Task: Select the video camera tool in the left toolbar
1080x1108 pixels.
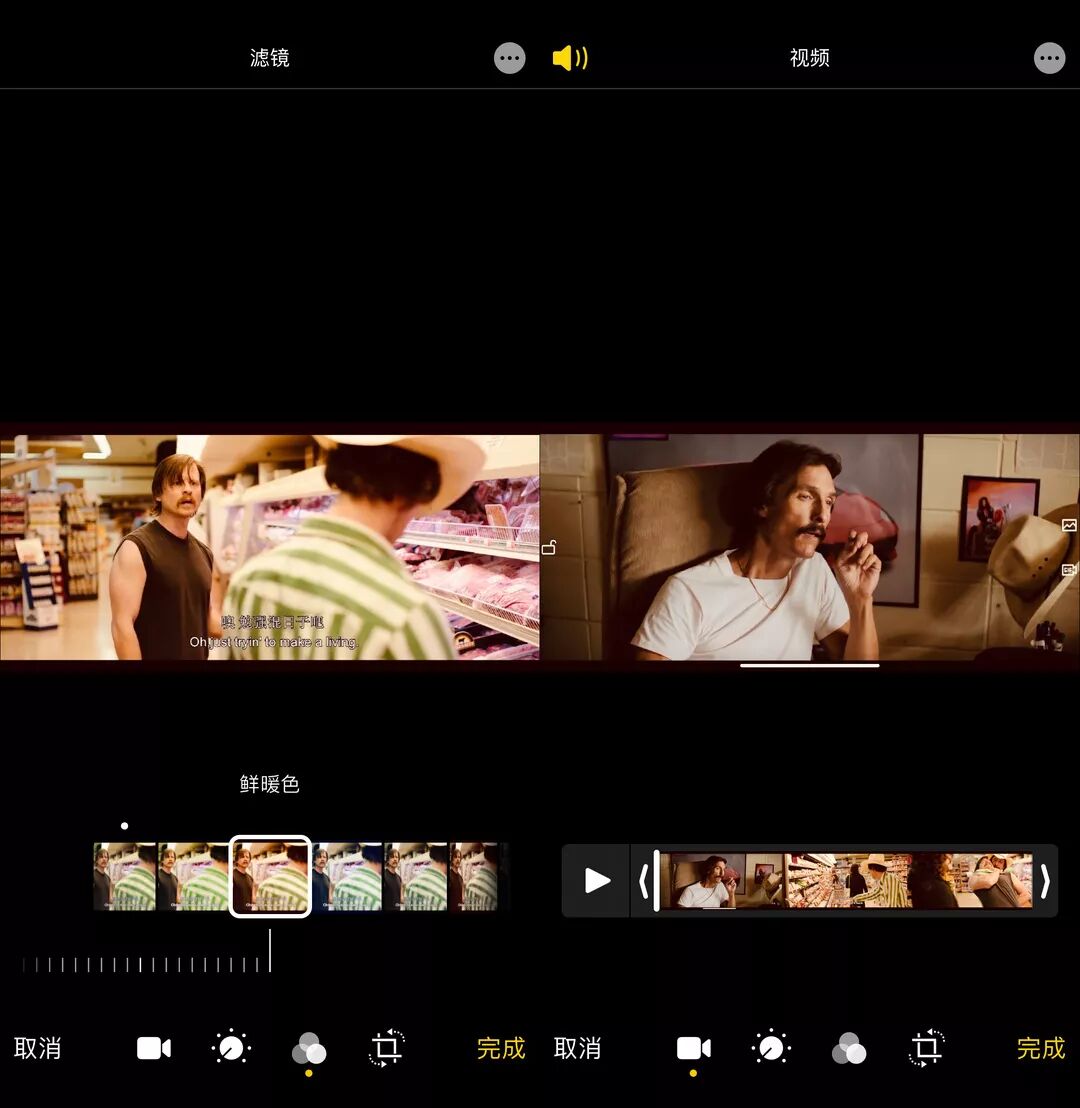Action: 153,1048
